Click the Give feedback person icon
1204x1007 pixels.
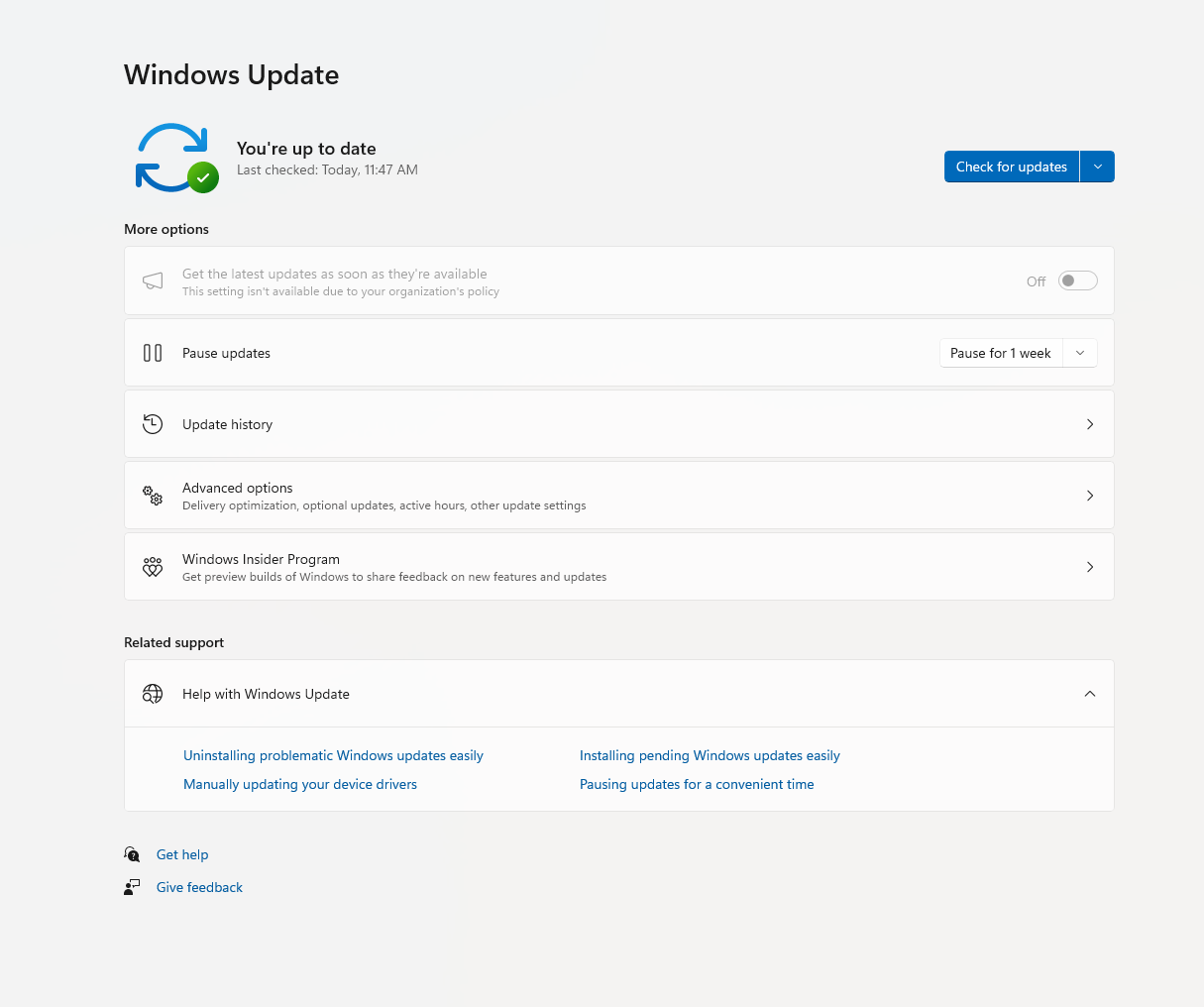pos(132,887)
